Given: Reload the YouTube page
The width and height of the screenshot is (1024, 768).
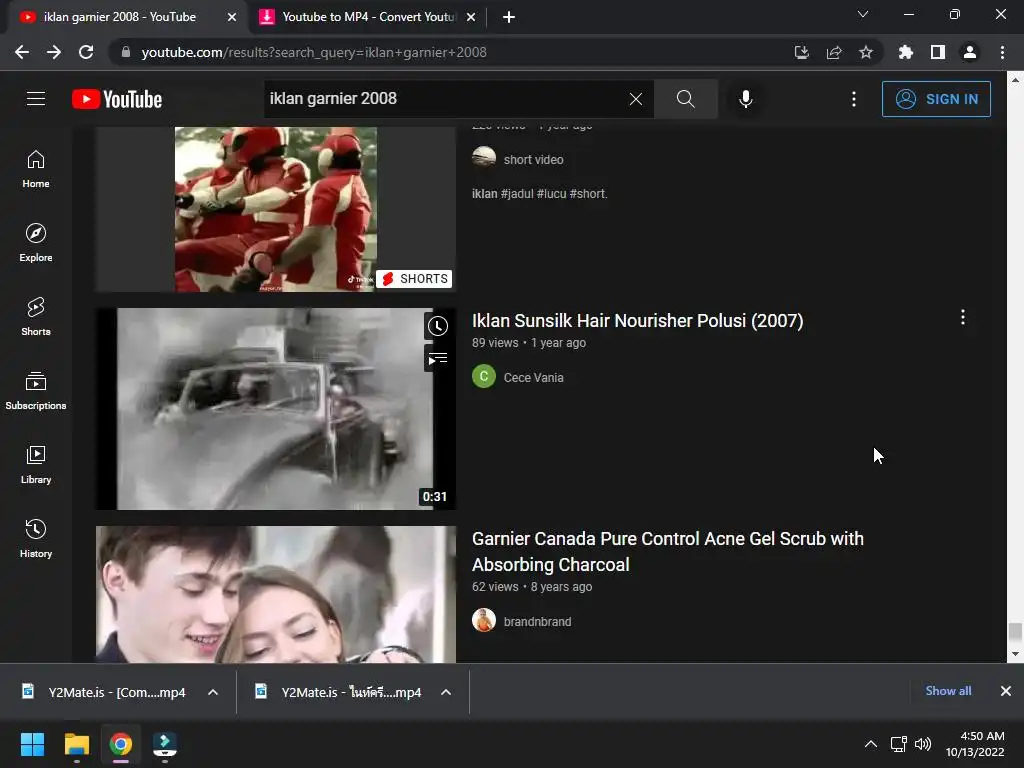Looking at the screenshot, I should point(86,52).
